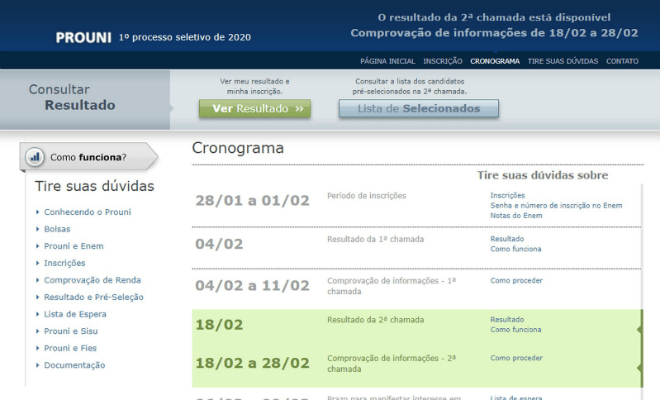Image resolution: width=660 pixels, height=400 pixels.
Task: Select the Cronograma menu tab
Action: [495, 61]
